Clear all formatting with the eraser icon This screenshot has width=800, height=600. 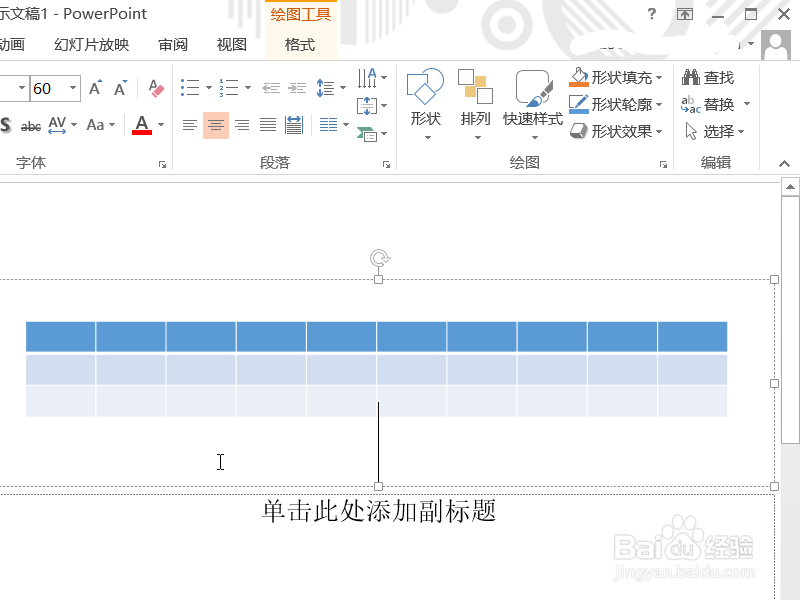pyautogui.click(x=156, y=88)
